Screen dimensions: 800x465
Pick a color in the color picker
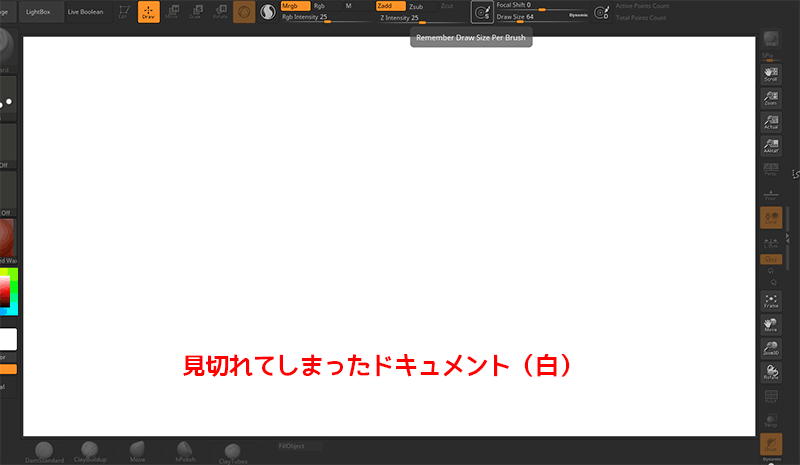[x=6, y=290]
